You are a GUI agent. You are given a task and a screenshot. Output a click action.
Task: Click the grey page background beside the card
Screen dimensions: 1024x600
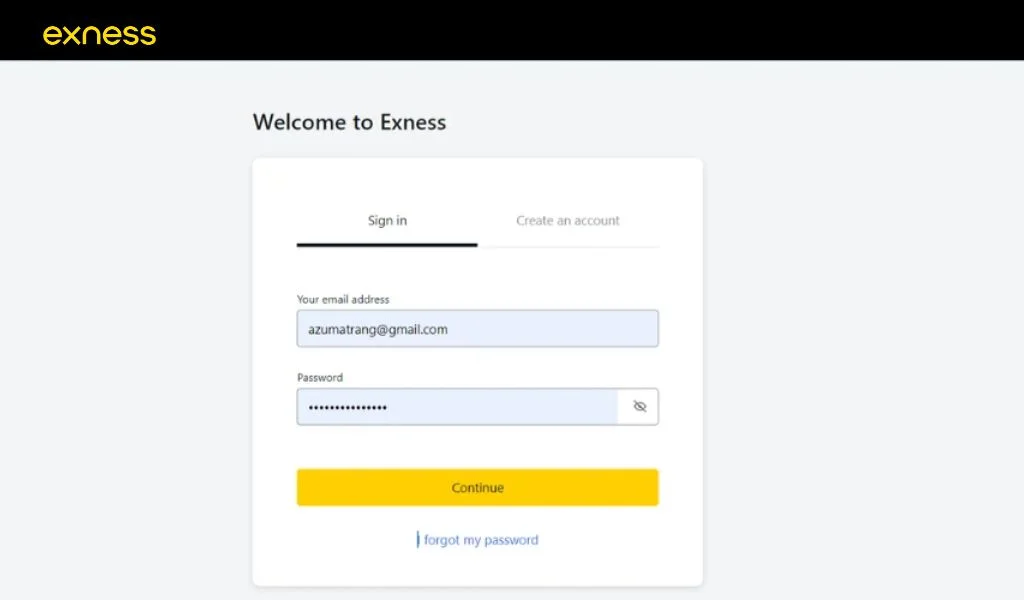[850, 350]
